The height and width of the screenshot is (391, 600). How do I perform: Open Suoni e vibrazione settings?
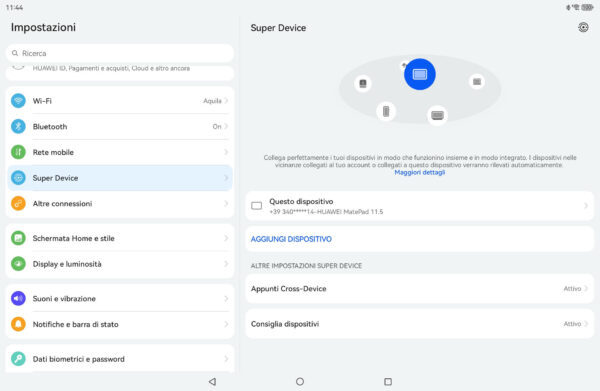(x=120, y=299)
